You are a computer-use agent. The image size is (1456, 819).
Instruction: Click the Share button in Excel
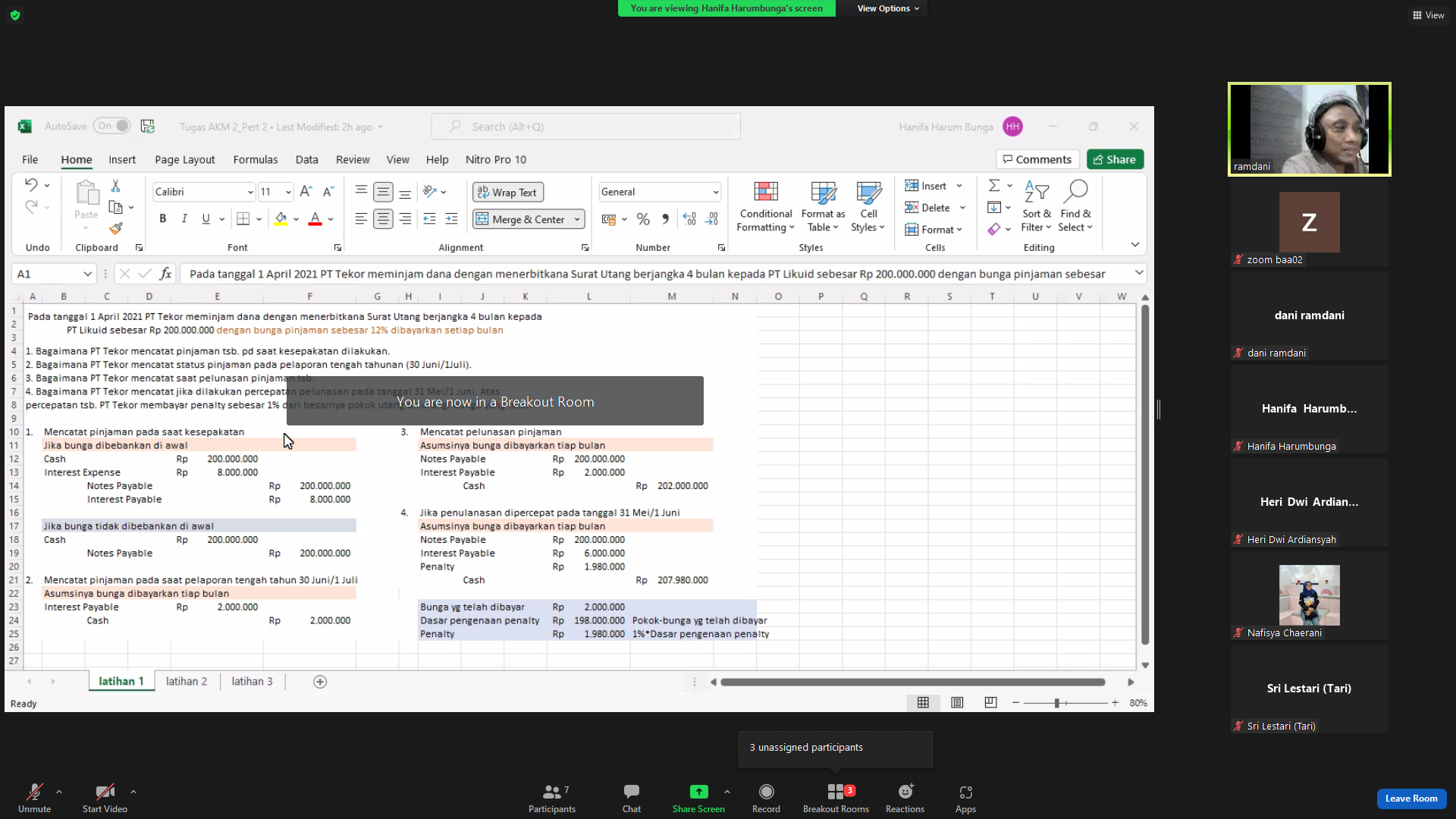click(1115, 159)
